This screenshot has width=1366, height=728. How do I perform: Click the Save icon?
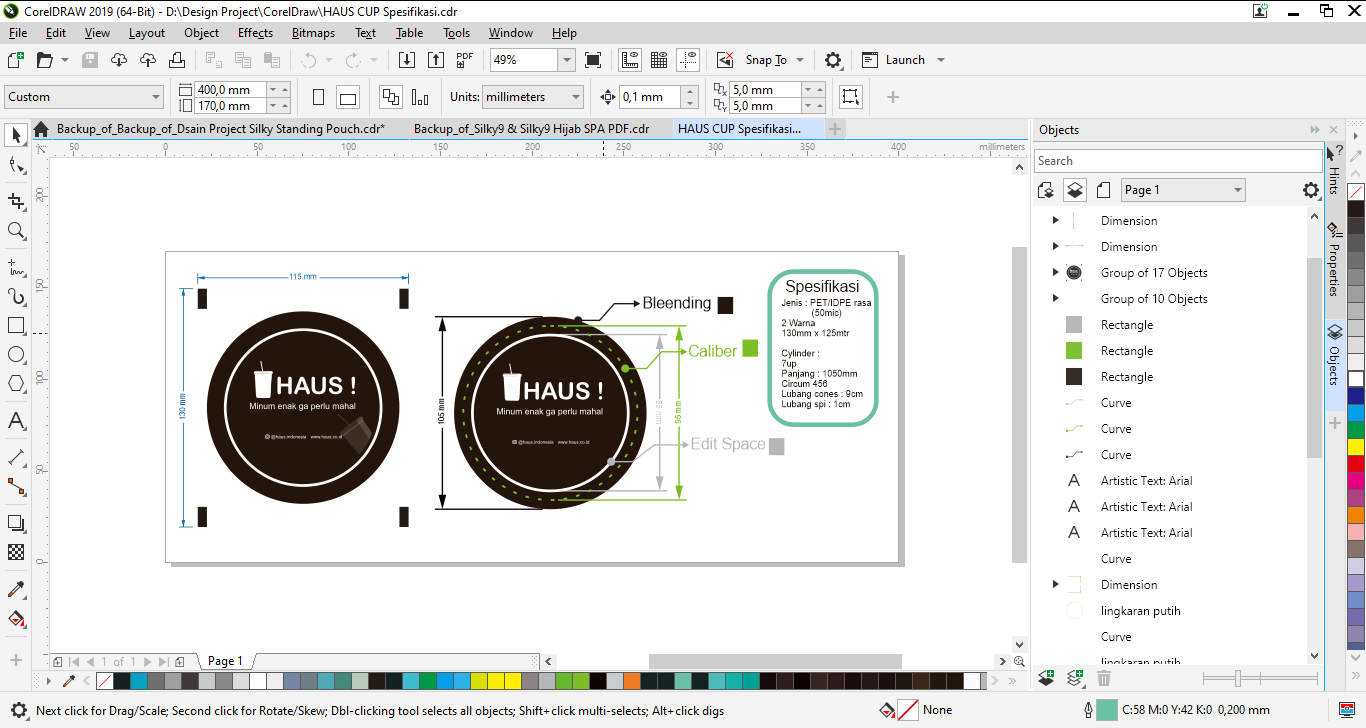pos(90,60)
